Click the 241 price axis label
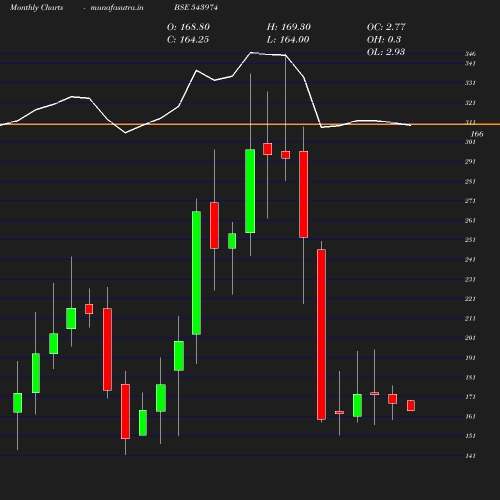 tap(470, 259)
